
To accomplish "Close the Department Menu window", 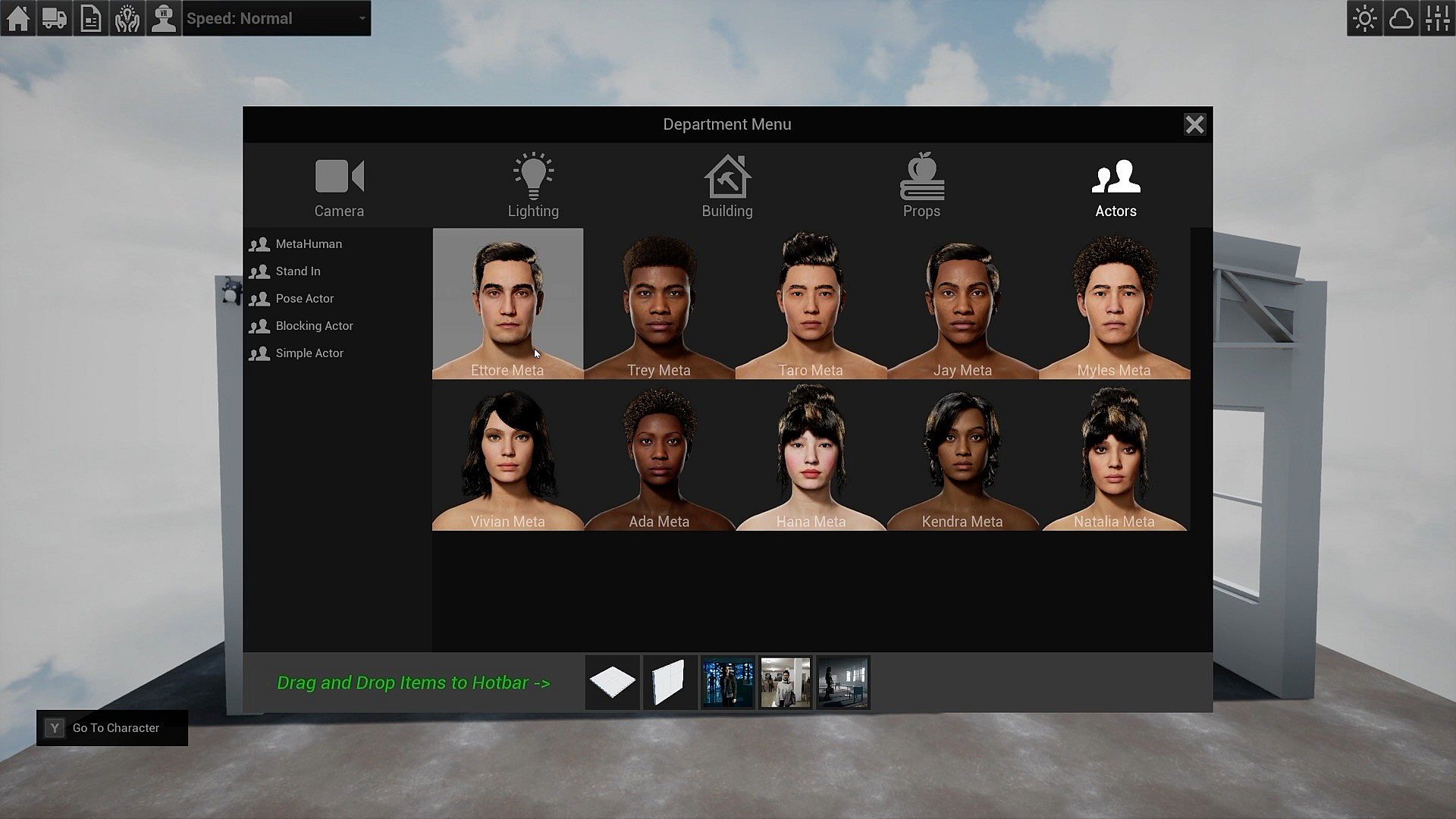I will (1194, 124).
